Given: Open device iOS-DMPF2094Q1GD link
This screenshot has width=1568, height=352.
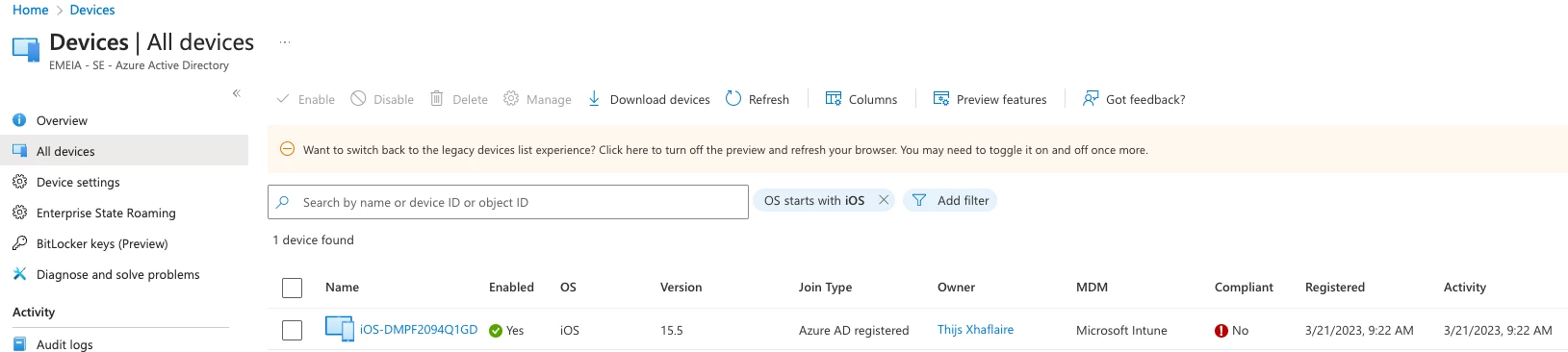Looking at the screenshot, I should click(x=419, y=329).
